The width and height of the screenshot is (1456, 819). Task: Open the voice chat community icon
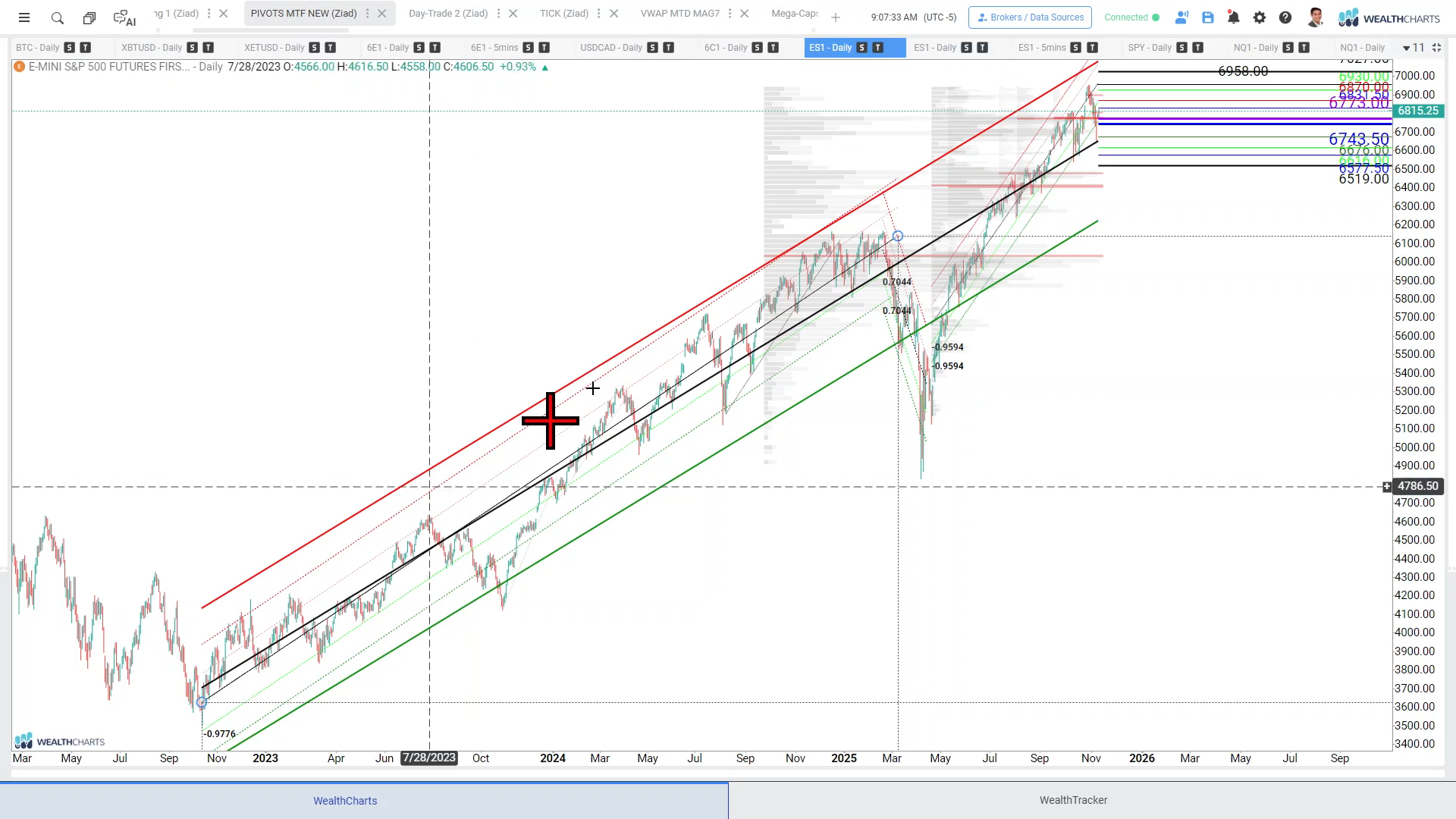point(1181,17)
